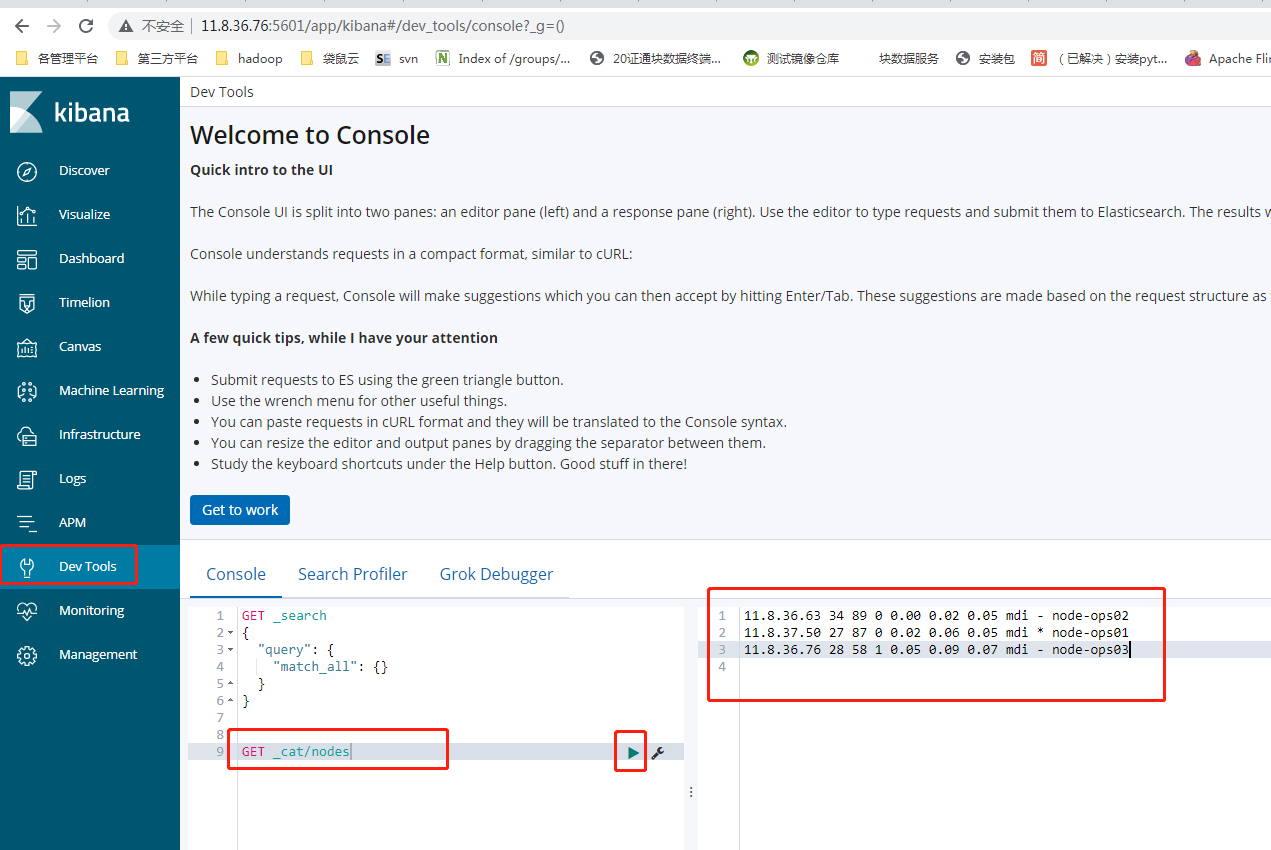This screenshot has width=1271, height=850.
Task: Open Logs icon in sidebar
Action: coord(27,479)
